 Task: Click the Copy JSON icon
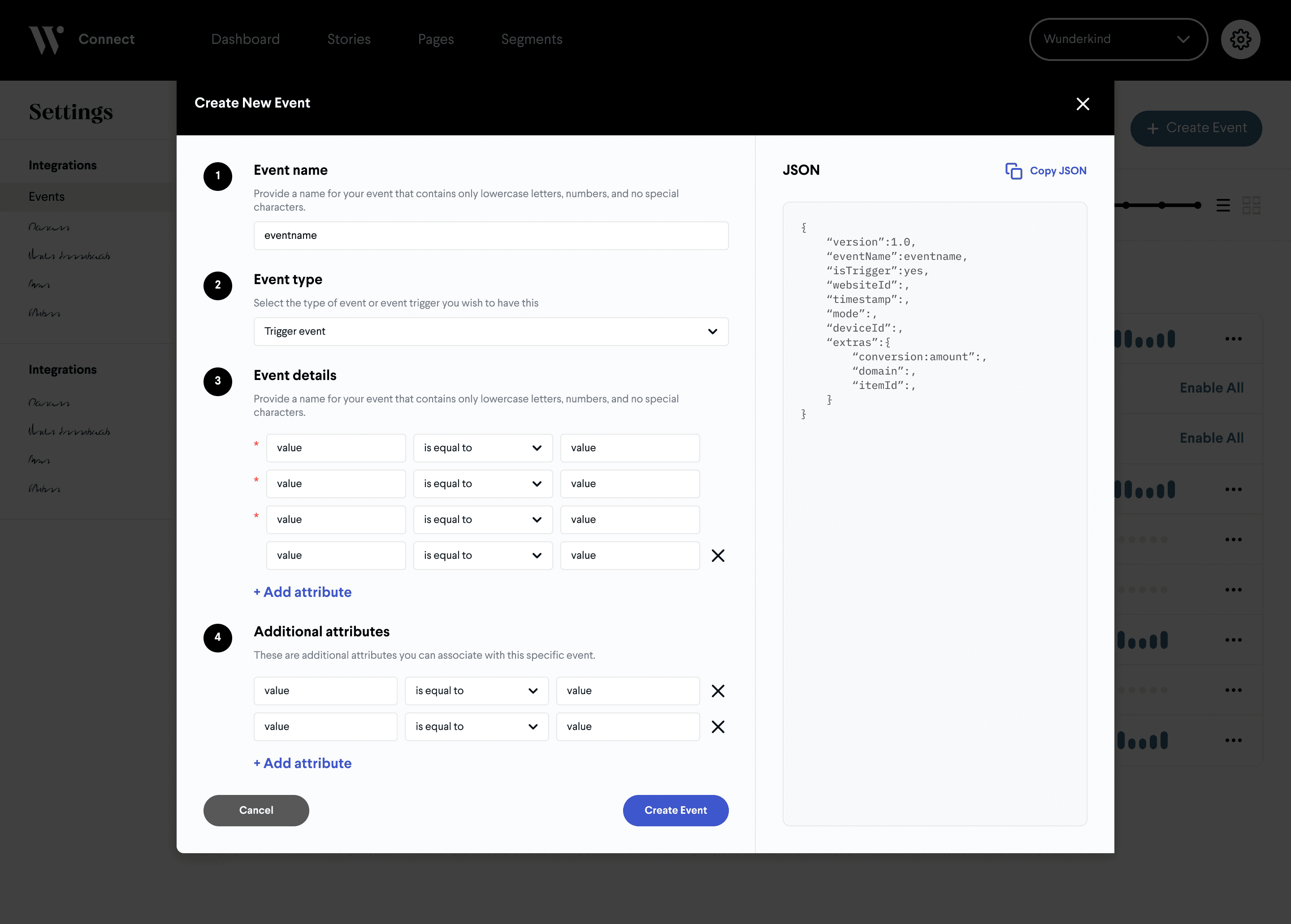click(x=1013, y=171)
